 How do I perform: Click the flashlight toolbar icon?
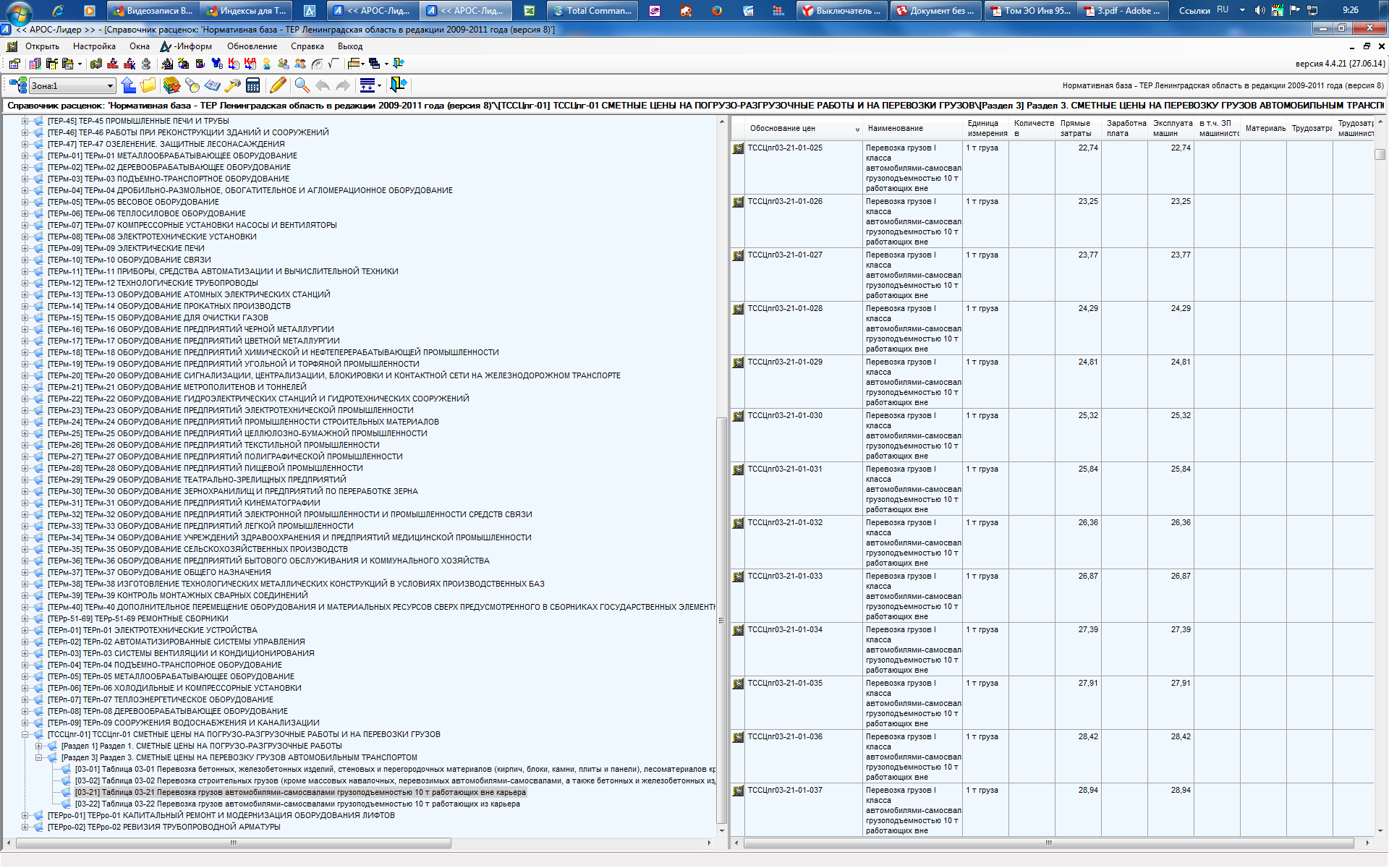[x=192, y=85]
